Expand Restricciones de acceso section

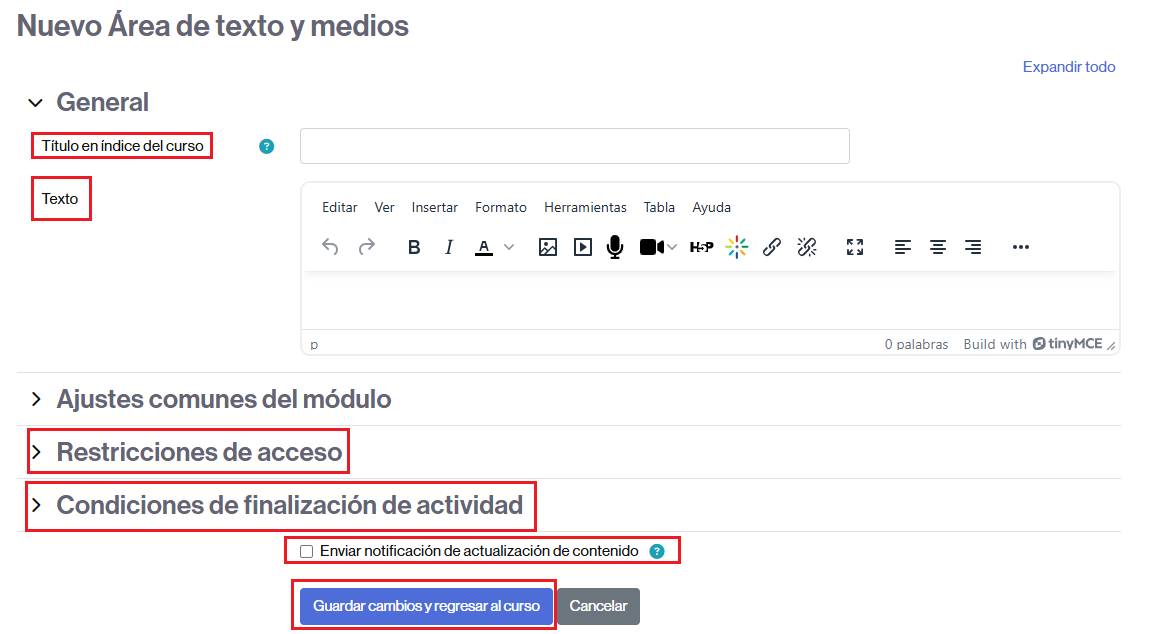[36, 452]
